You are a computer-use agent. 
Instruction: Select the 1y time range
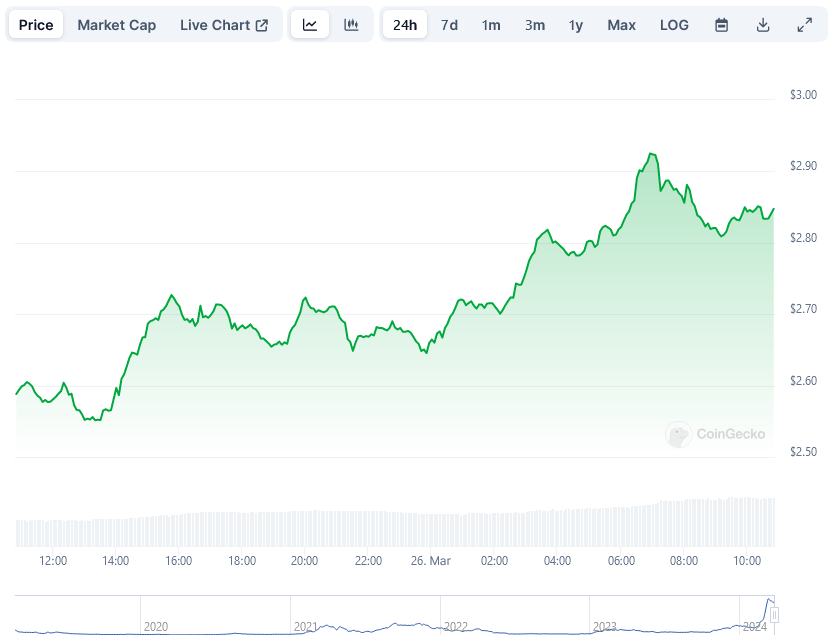click(576, 25)
